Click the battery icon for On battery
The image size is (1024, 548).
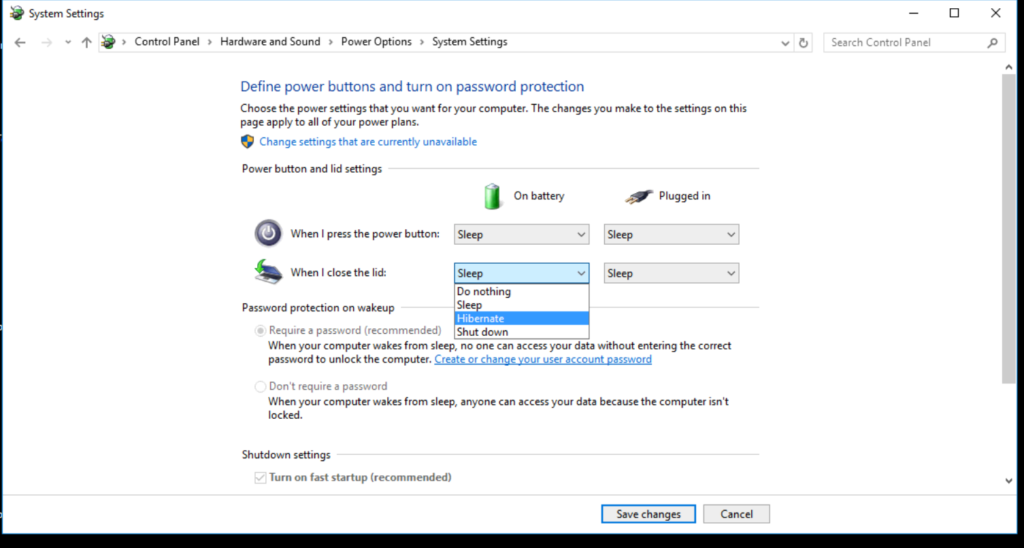coord(492,196)
